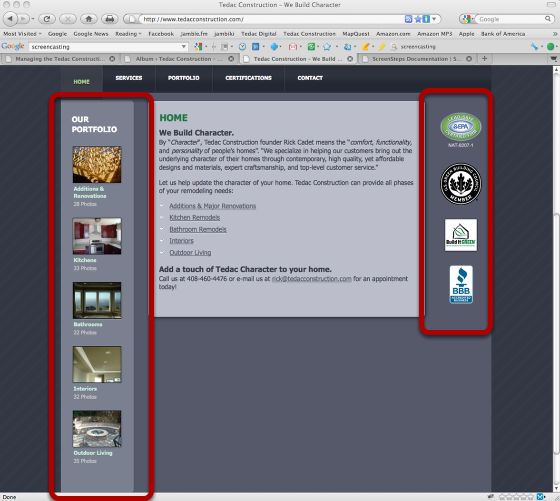Print the page using the printer icon
The height and width of the screenshot is (501, 560).
pos(110,19)
